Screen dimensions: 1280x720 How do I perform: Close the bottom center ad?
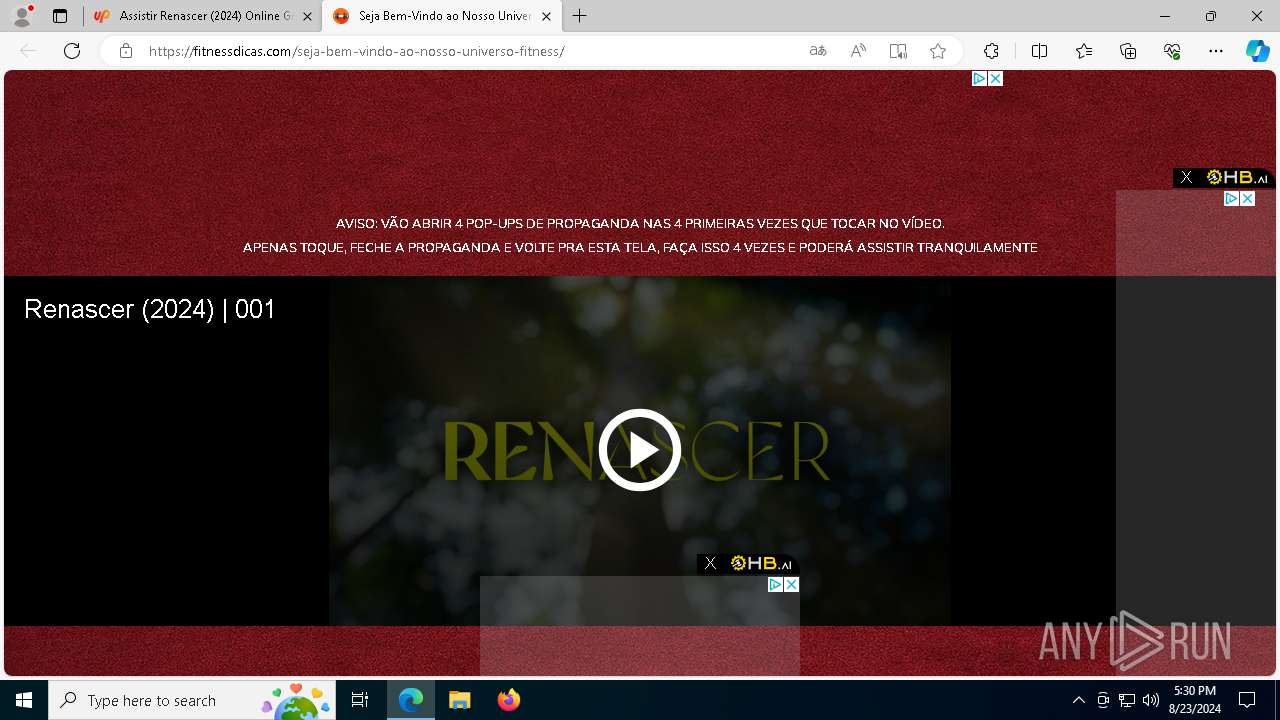click(x=791, y=584)
